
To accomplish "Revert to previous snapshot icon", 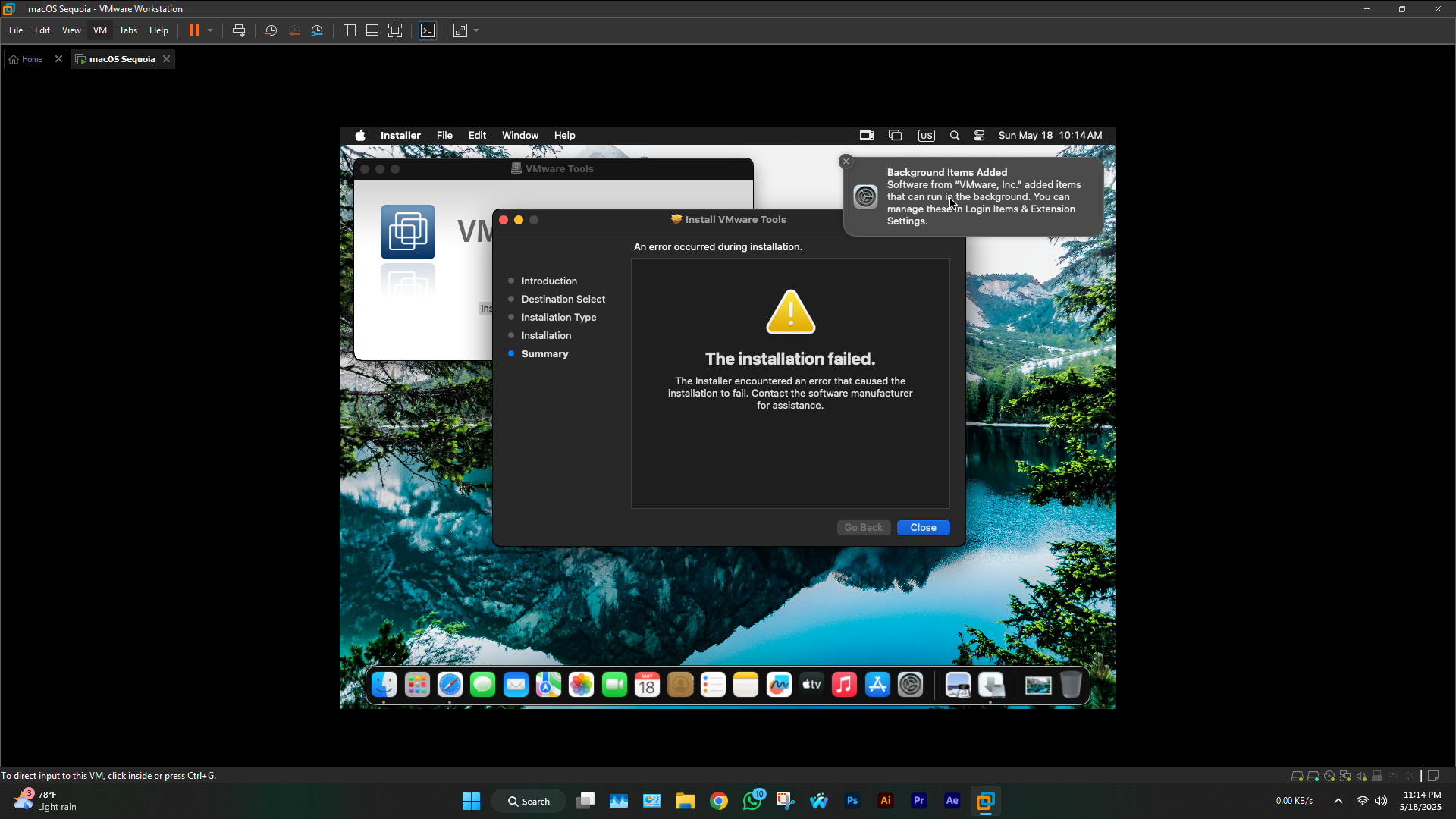I will click(294, 30).
